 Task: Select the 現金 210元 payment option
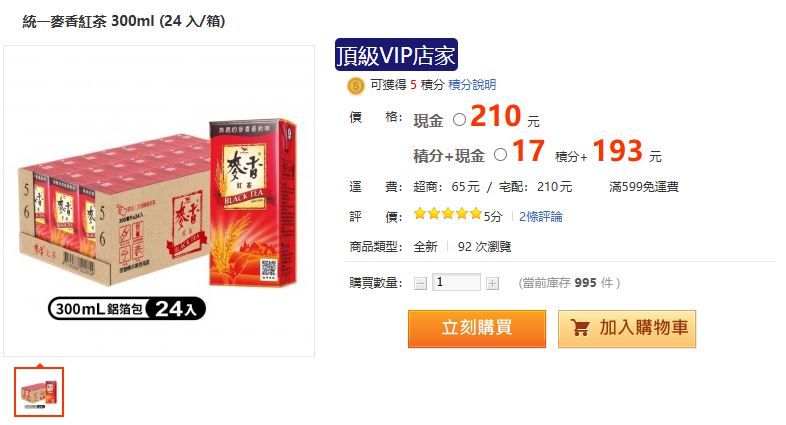coord(459,120)
